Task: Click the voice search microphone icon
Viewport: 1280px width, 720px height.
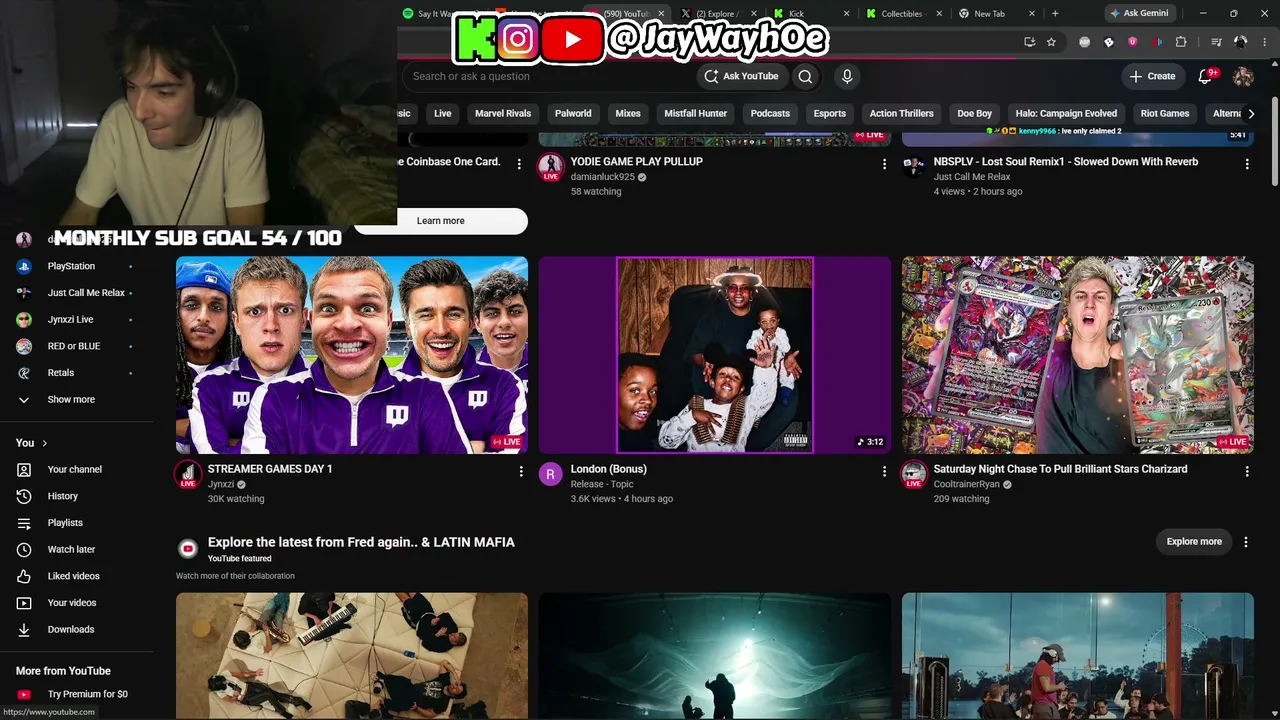Action: [x=847, y=76]
